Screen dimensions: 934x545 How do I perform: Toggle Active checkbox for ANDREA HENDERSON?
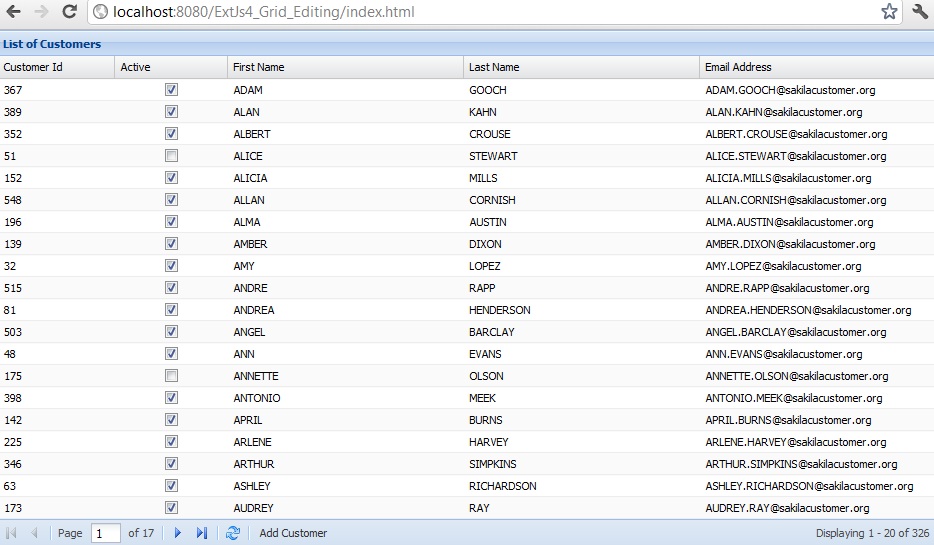[x=171, y=310]
